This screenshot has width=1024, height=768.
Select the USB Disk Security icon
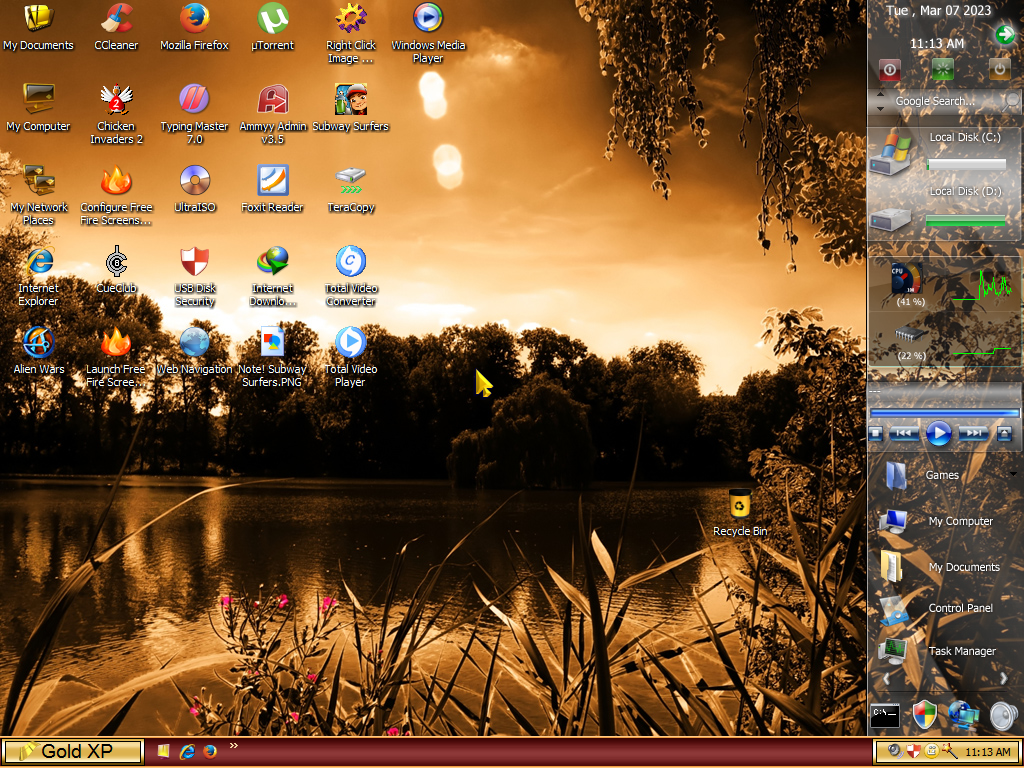(194, 262)
